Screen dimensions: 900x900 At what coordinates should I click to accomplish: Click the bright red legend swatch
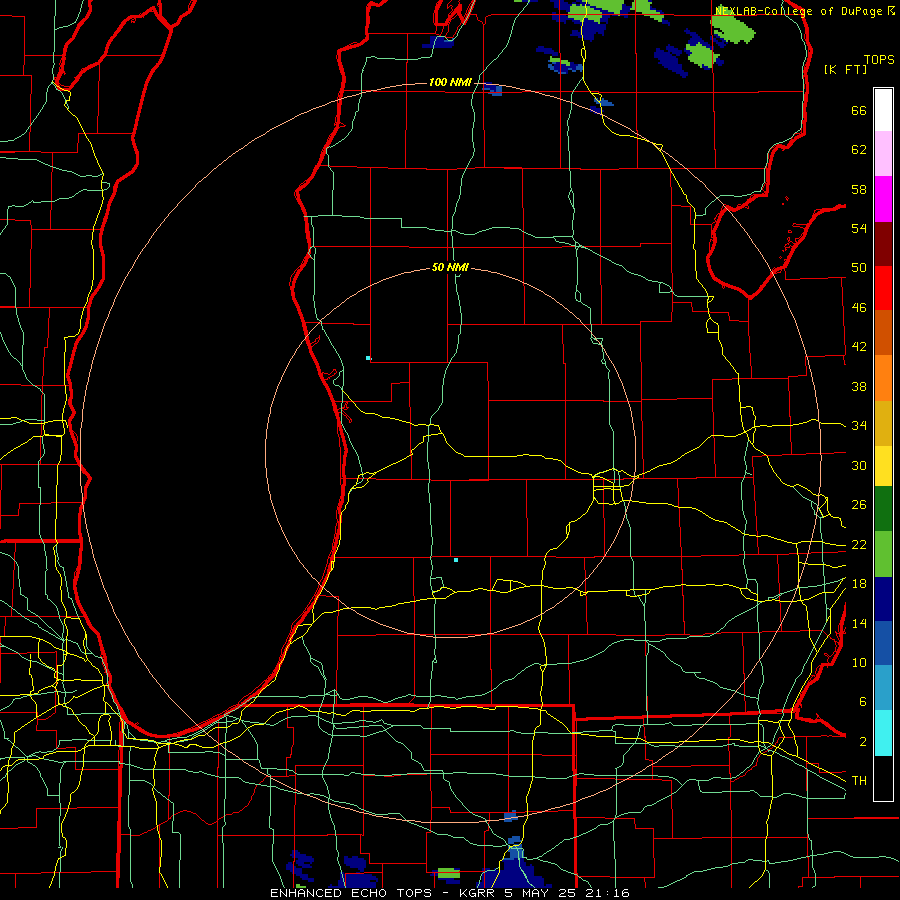click(883, 288)
